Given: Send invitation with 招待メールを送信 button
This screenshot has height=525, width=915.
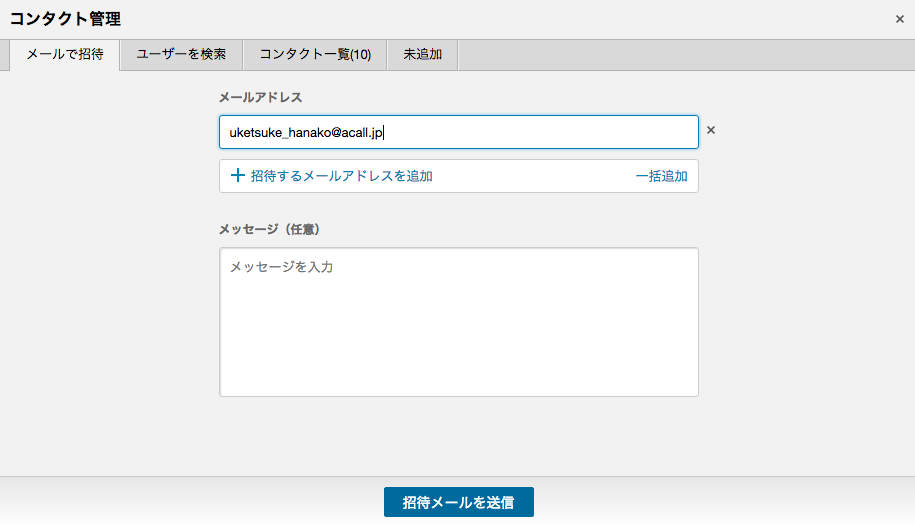Looking at the screenshot, I should 459,502.
